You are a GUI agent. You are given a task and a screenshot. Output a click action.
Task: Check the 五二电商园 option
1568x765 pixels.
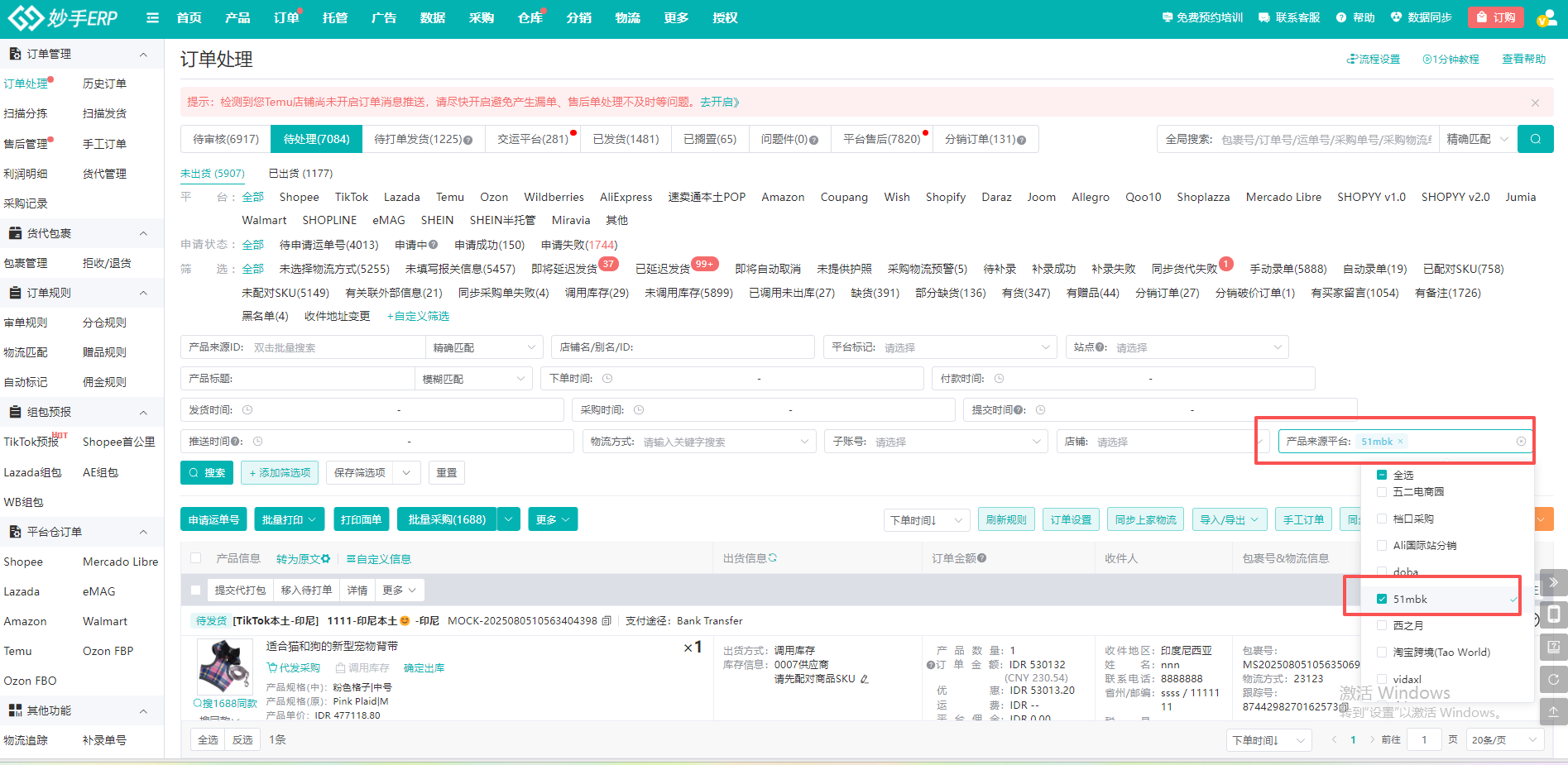pos(1382,491)
